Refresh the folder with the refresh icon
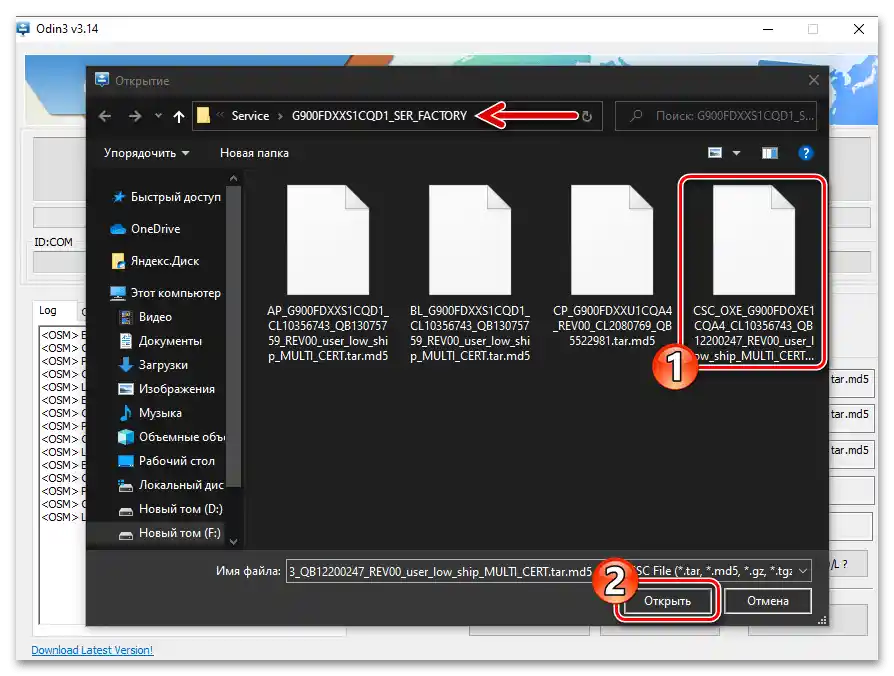 click(x=586, y=116)
